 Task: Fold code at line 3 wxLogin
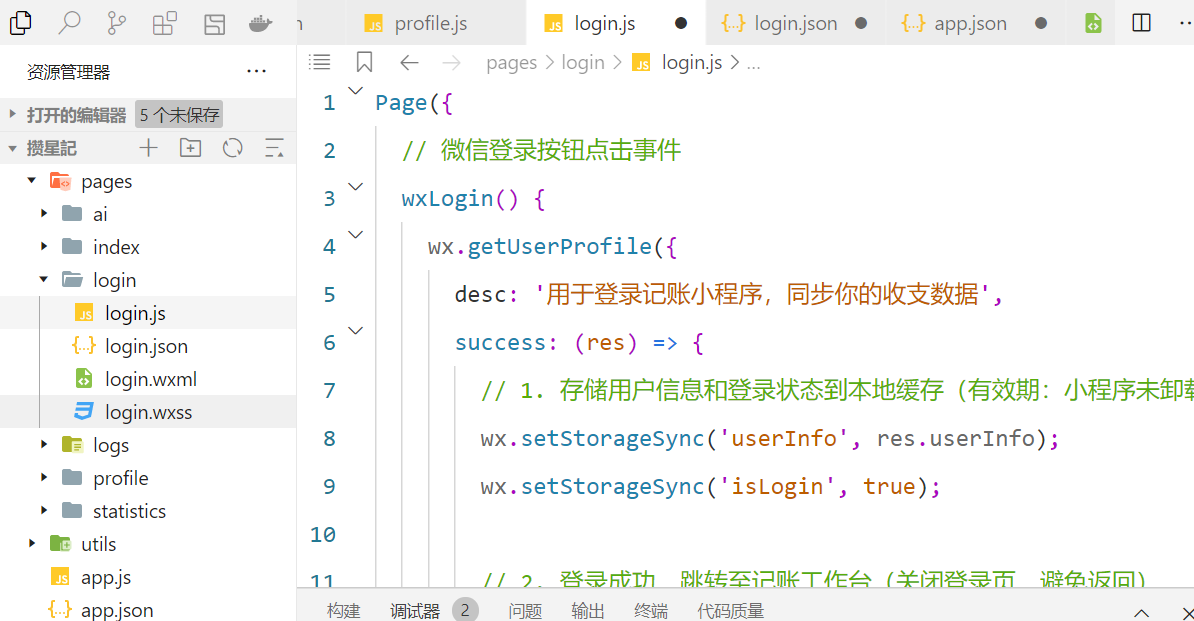click(x=356, y=186)
